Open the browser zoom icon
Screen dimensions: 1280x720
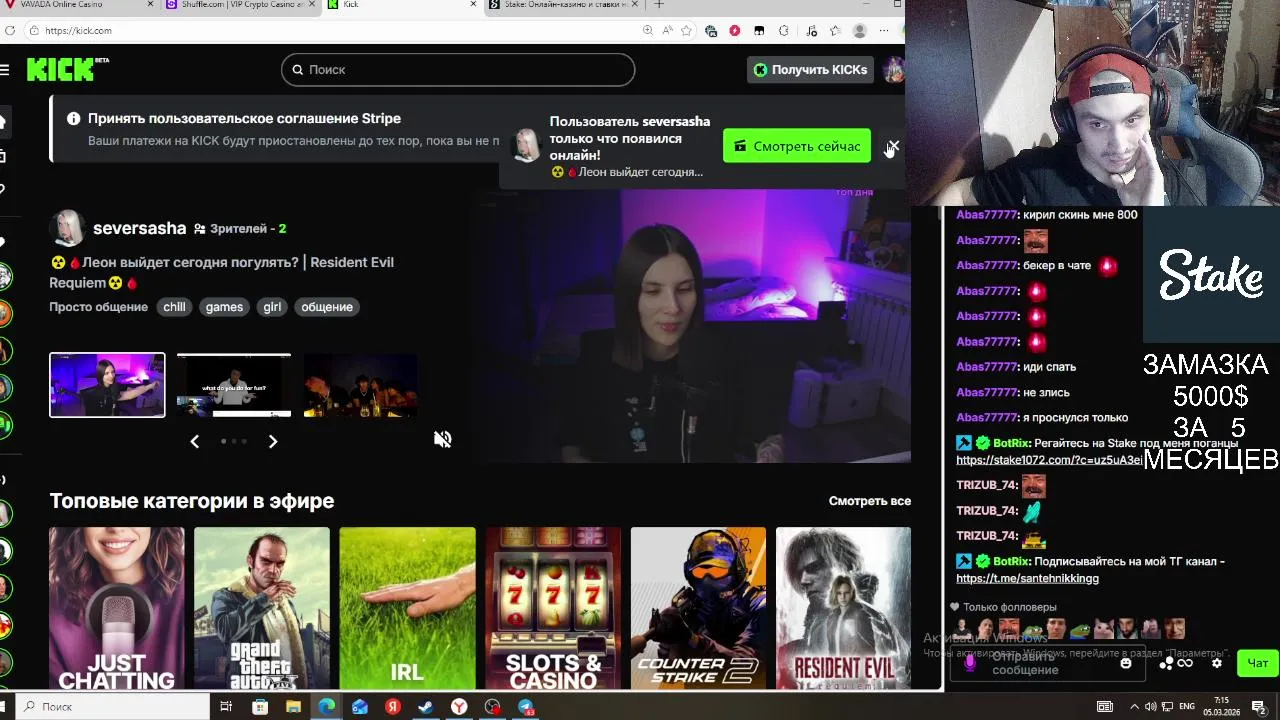tap(648, 31)
